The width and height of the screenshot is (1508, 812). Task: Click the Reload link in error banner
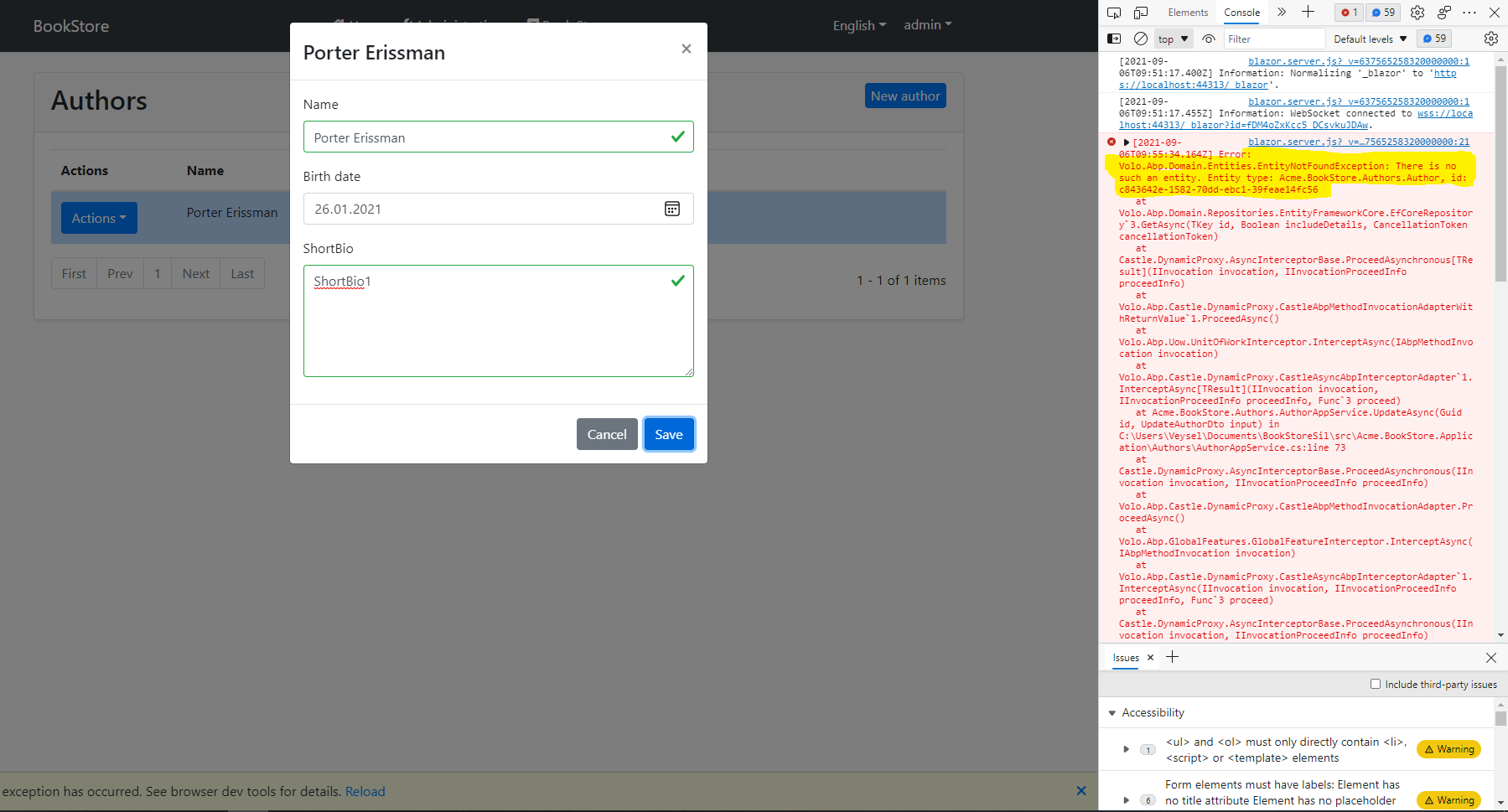point(365,790)
